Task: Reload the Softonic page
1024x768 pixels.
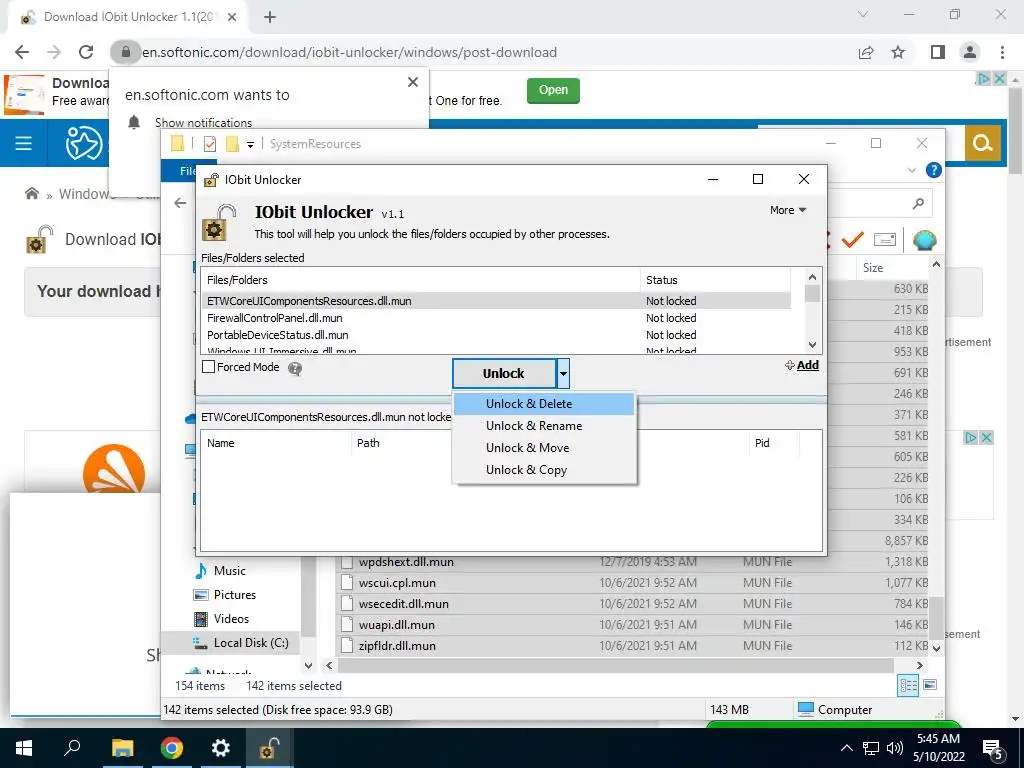Action: point(86,52)
